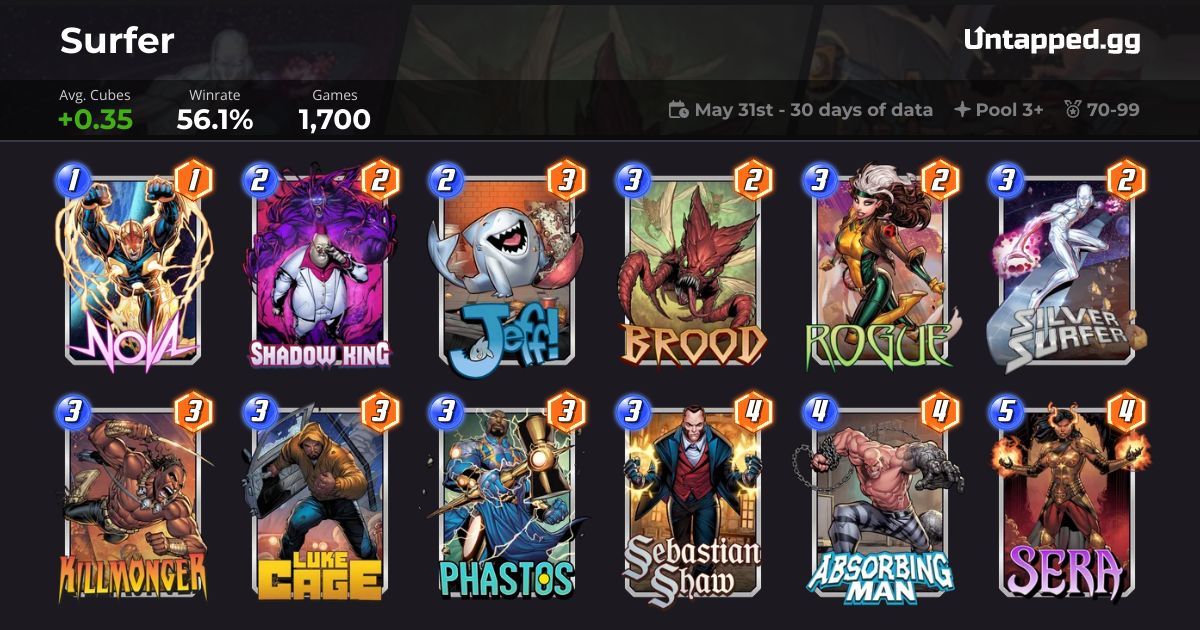Click Sebastian Shaw's orange power badge
Screen dimensions: 1200x630
point(753,411)
